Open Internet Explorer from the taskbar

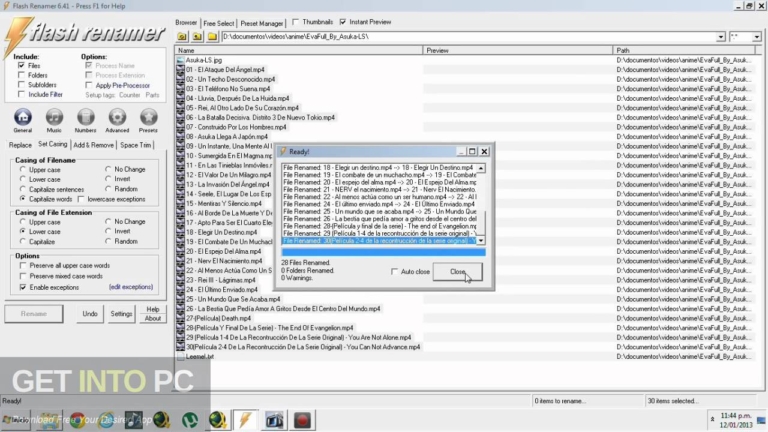point(105,420)
